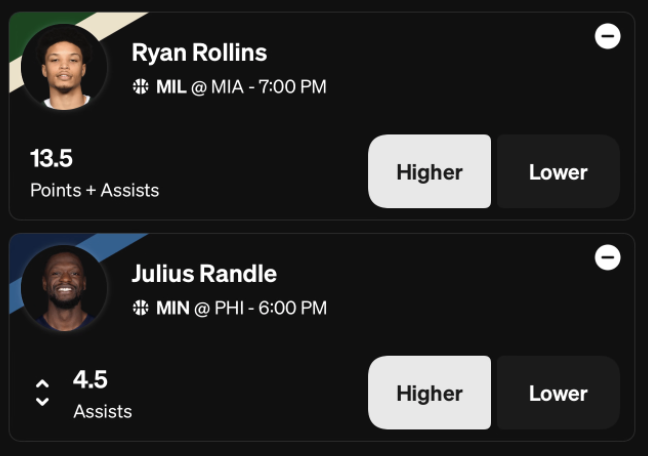Click the Points + Assists stat label
The image size is (648, 456).
tap(95, 190)
